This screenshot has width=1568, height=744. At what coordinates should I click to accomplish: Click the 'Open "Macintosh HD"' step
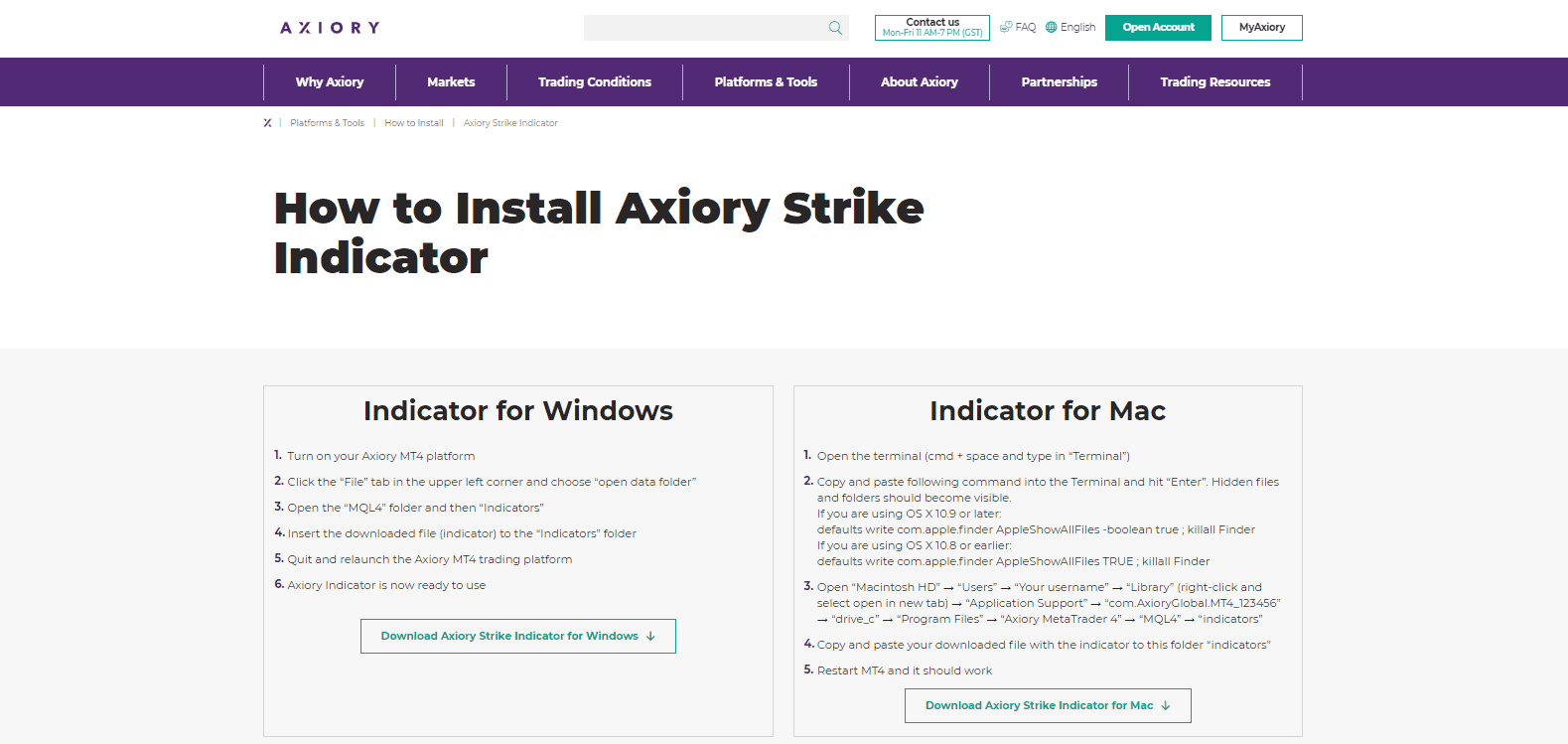click(x=1049, y=604)
